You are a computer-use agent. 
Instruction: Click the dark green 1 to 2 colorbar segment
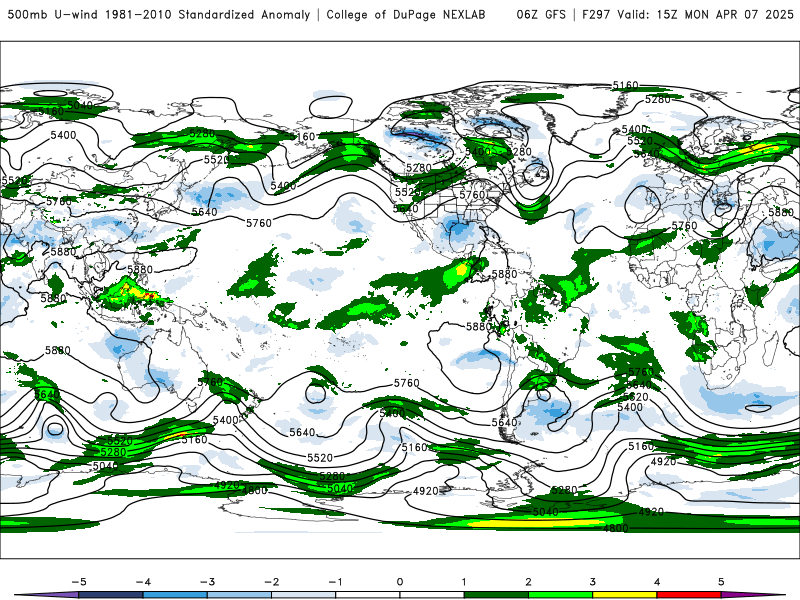point(496,595)
